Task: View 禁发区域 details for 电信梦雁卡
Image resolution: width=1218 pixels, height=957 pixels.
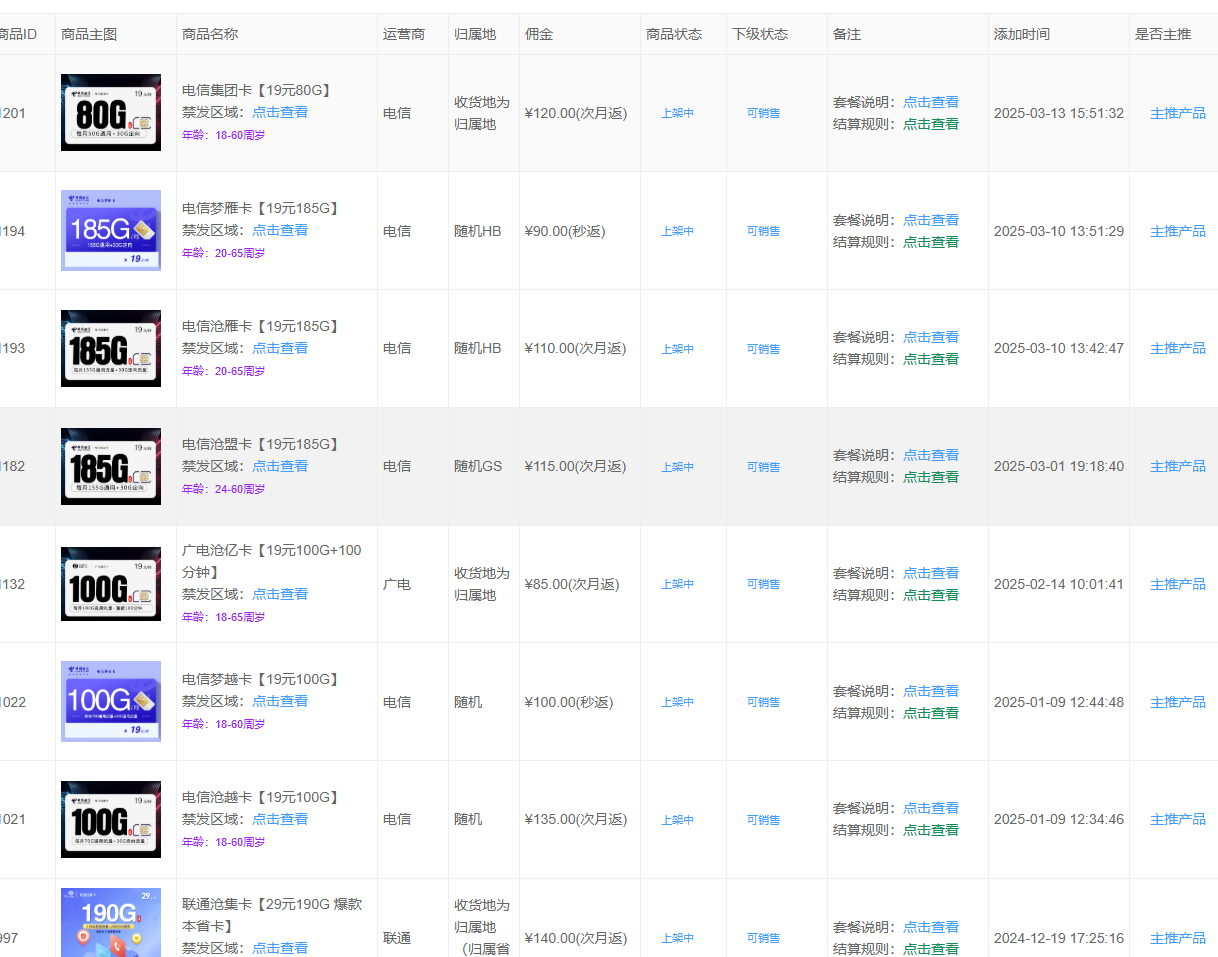Action: 280,230
